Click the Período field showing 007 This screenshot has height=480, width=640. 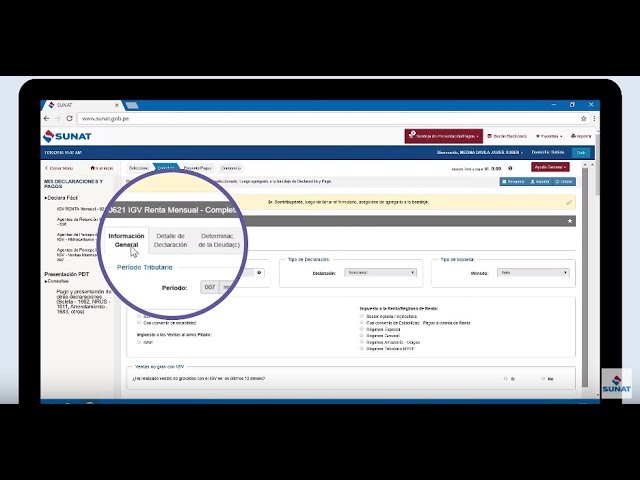click(210, 287)
